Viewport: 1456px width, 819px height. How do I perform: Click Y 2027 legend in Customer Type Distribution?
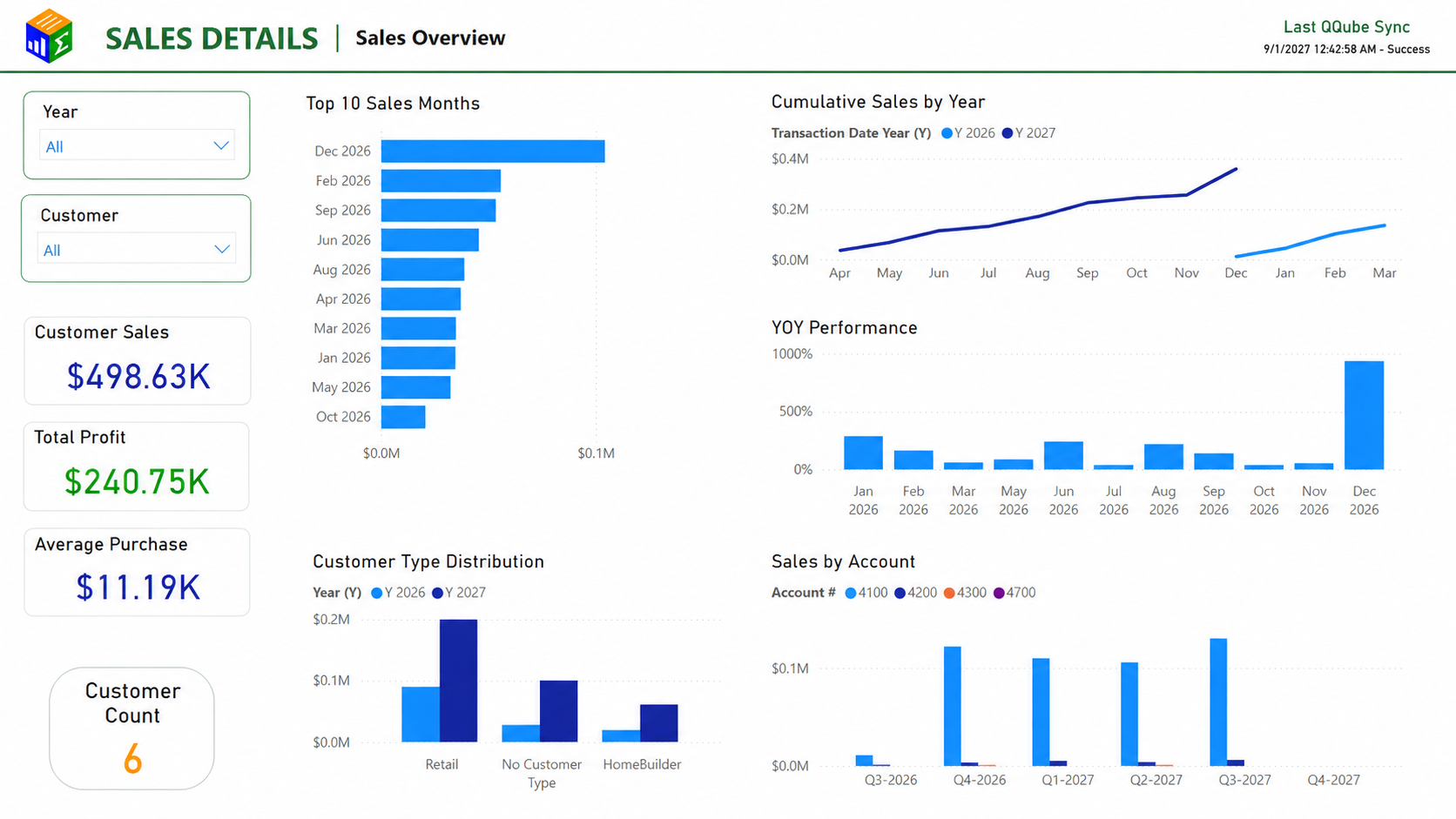(x=459, y=593)
